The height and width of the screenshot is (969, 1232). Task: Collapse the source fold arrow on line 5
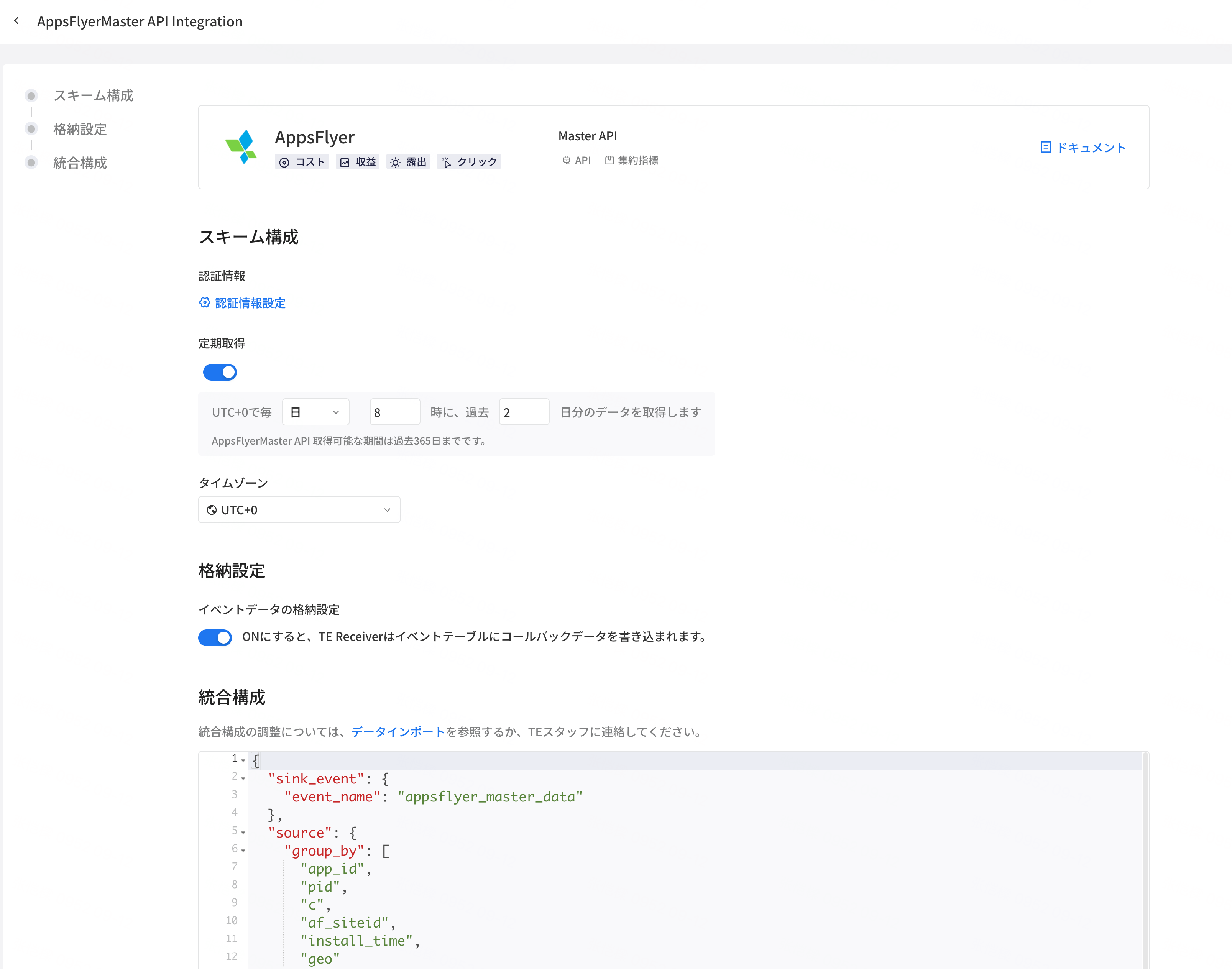[x=243, y=832]
